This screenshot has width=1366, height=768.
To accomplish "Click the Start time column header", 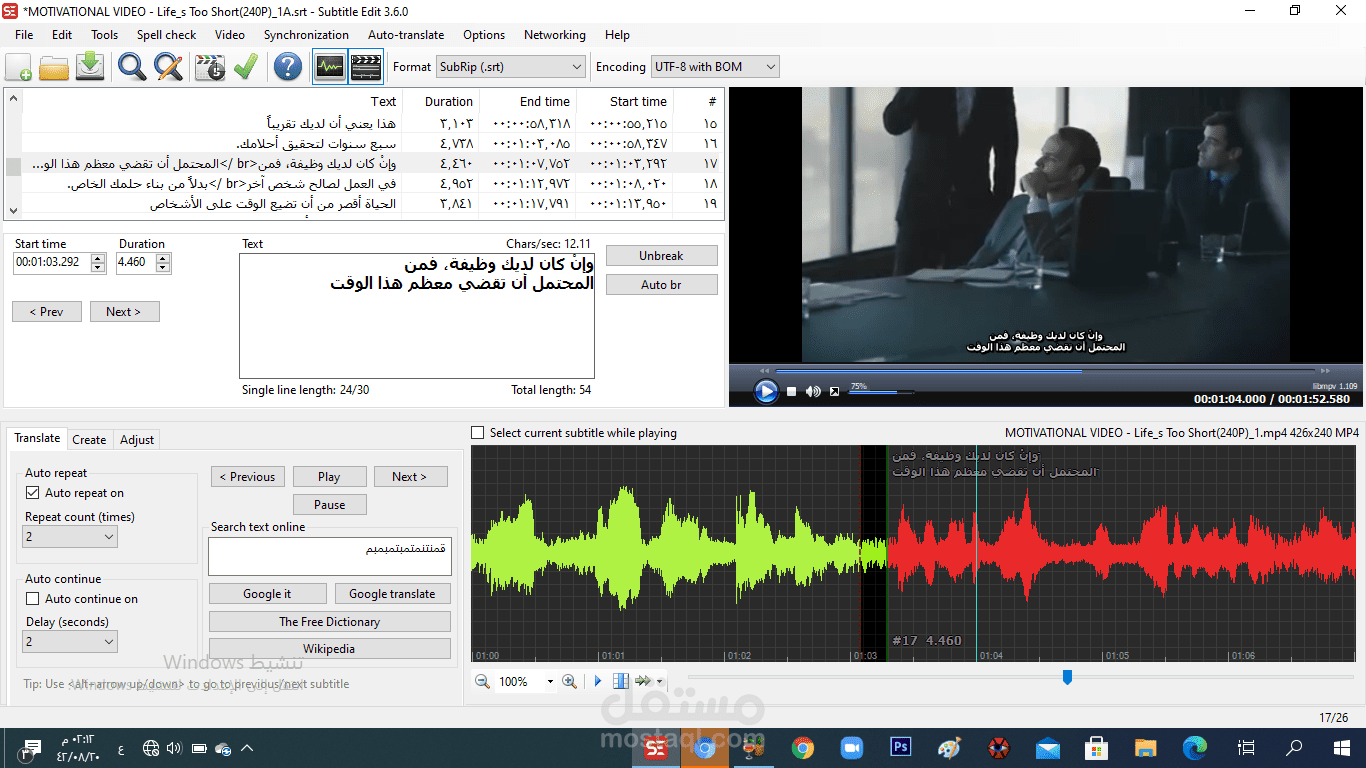I will pos(626,101).
